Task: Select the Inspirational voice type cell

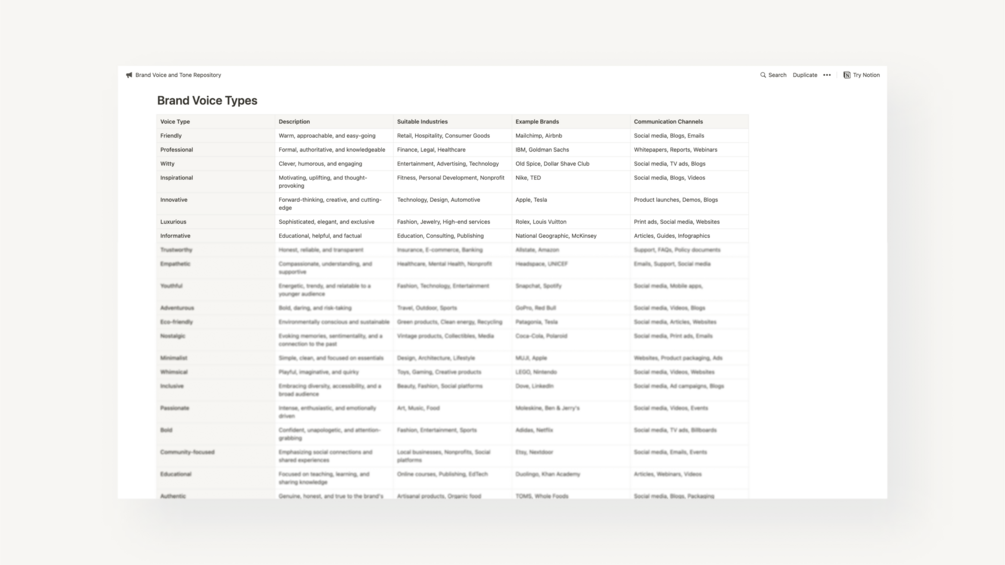Action: tap(216, 182)
